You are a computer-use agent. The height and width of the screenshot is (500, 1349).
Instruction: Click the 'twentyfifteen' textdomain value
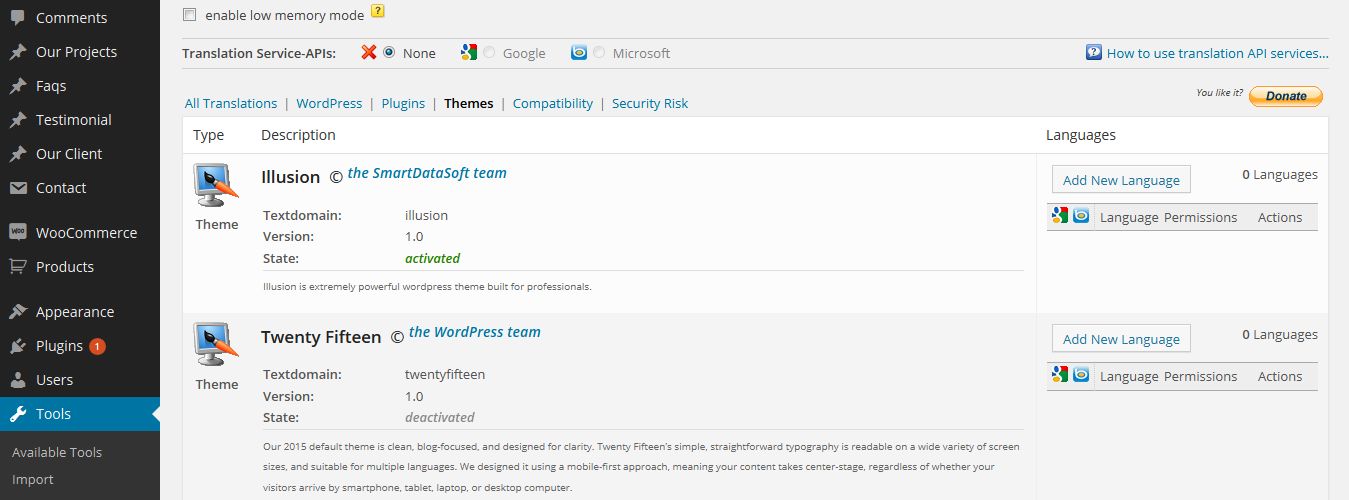(x=445, y=374)
